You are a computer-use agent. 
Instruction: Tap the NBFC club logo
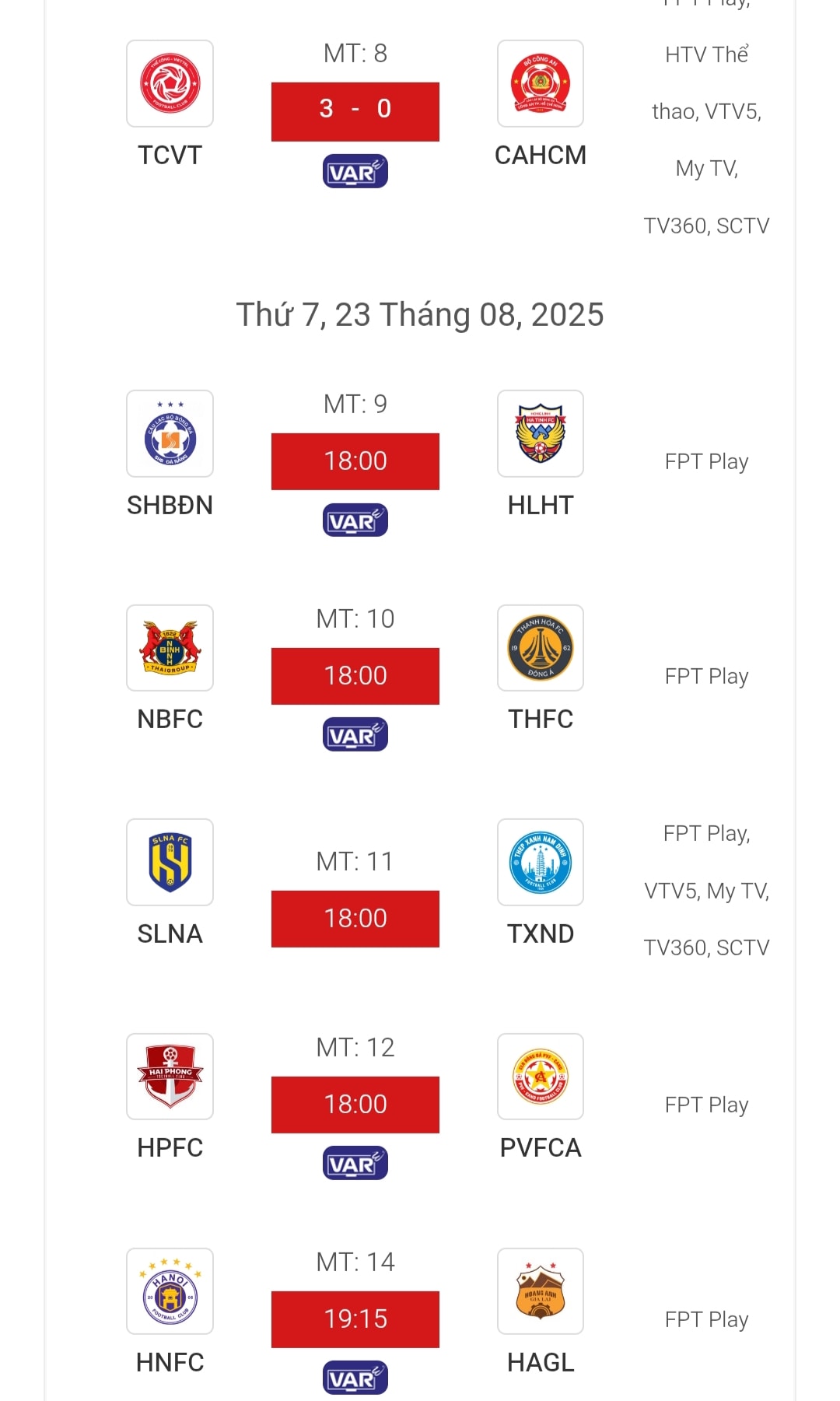(170, 648)
